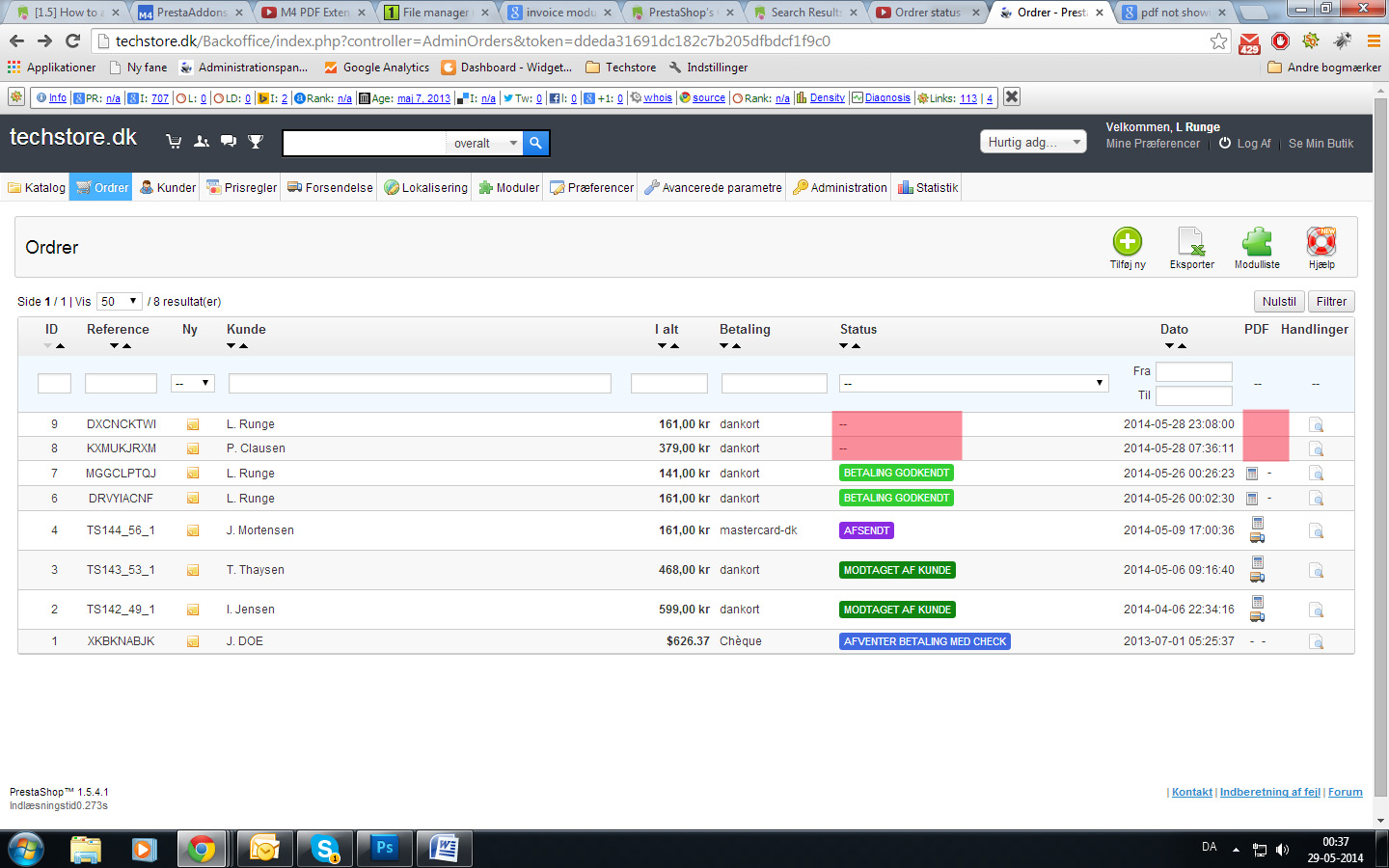Open the Mine Præferencer link
The width and height of the screenshot is (1389, 868).
tap(1153, 143)
